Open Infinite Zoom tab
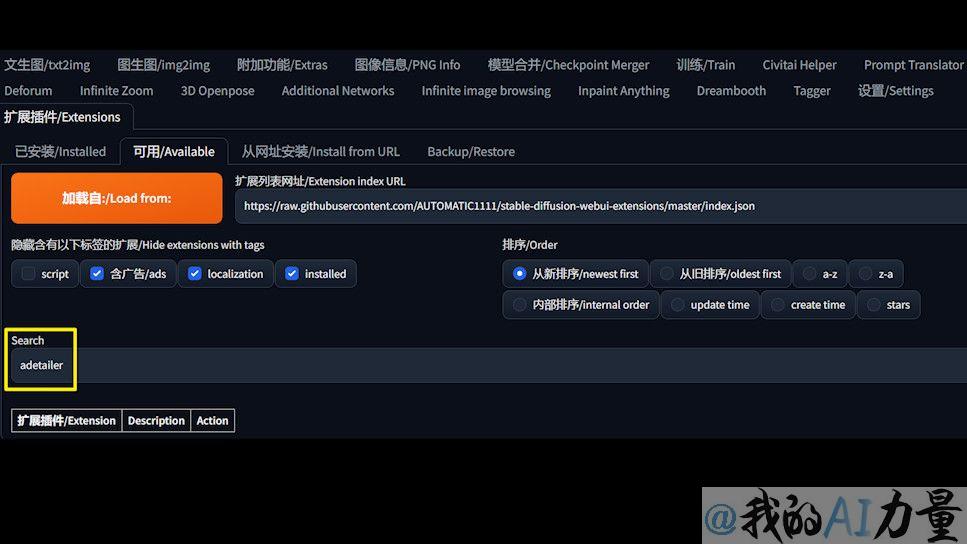Viewport: 967px width, 544px height. tap(117, 91)
